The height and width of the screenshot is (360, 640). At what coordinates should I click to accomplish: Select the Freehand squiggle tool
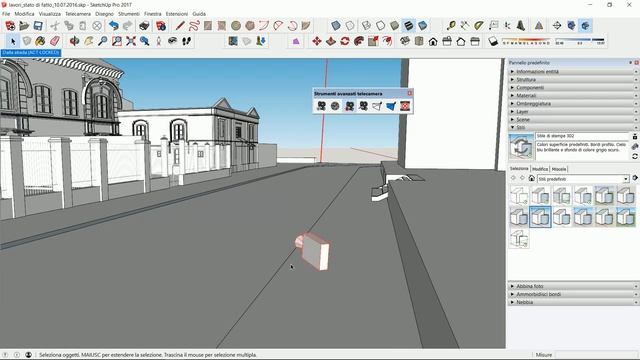point(194,26)
